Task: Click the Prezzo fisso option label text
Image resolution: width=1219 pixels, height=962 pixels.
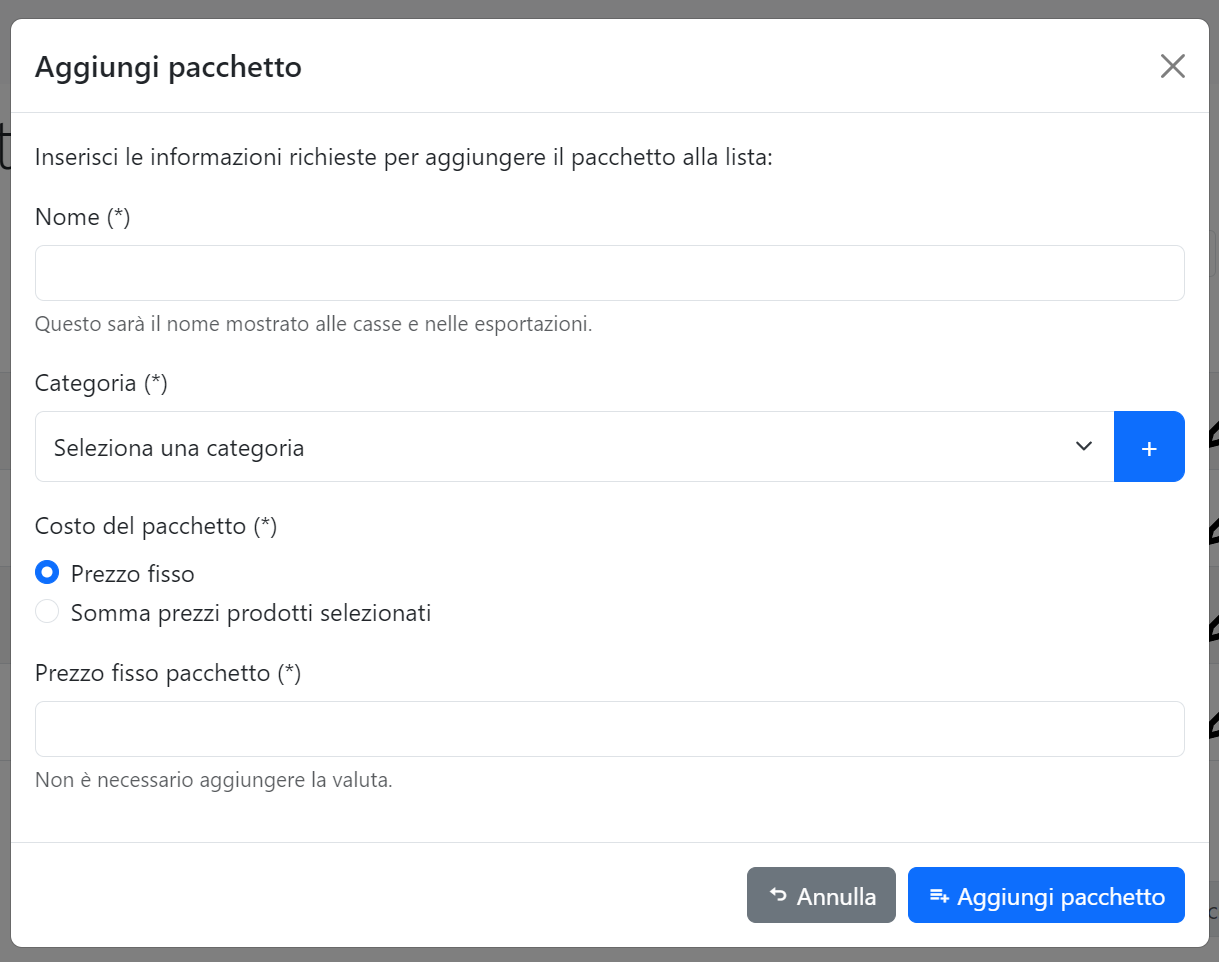Action: click(132, 574)
